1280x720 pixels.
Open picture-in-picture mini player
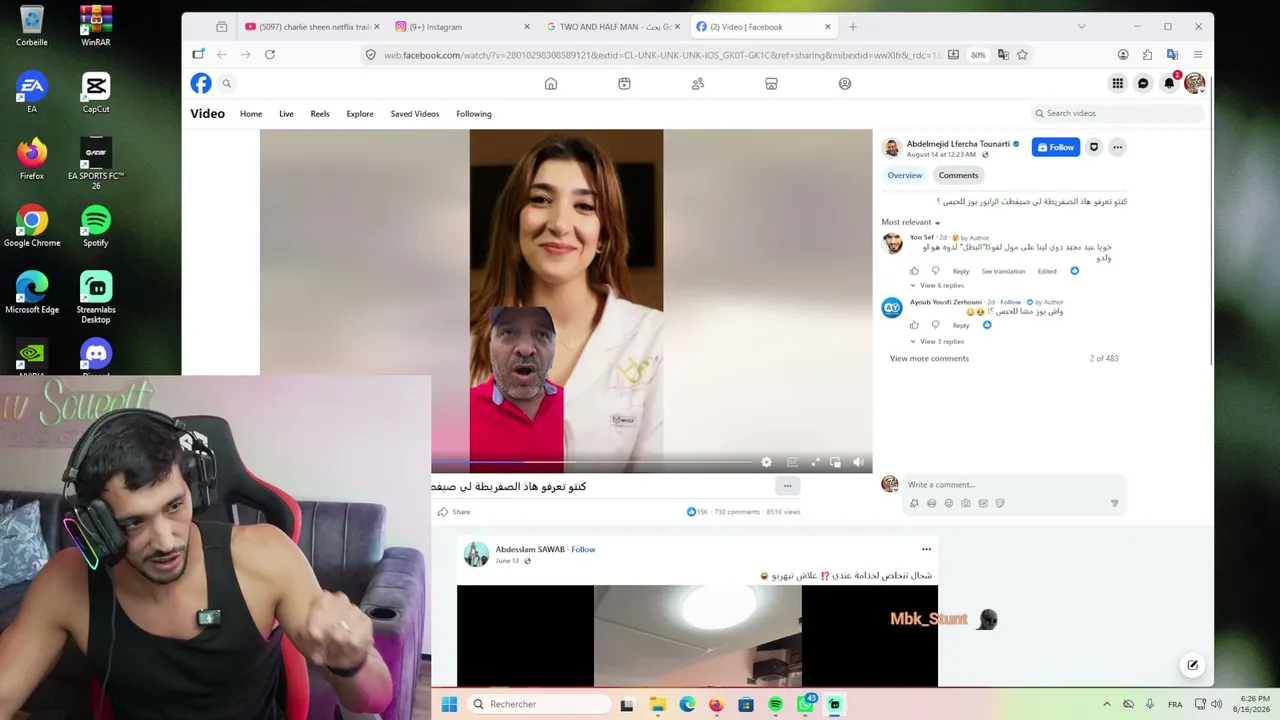(836, 462)
